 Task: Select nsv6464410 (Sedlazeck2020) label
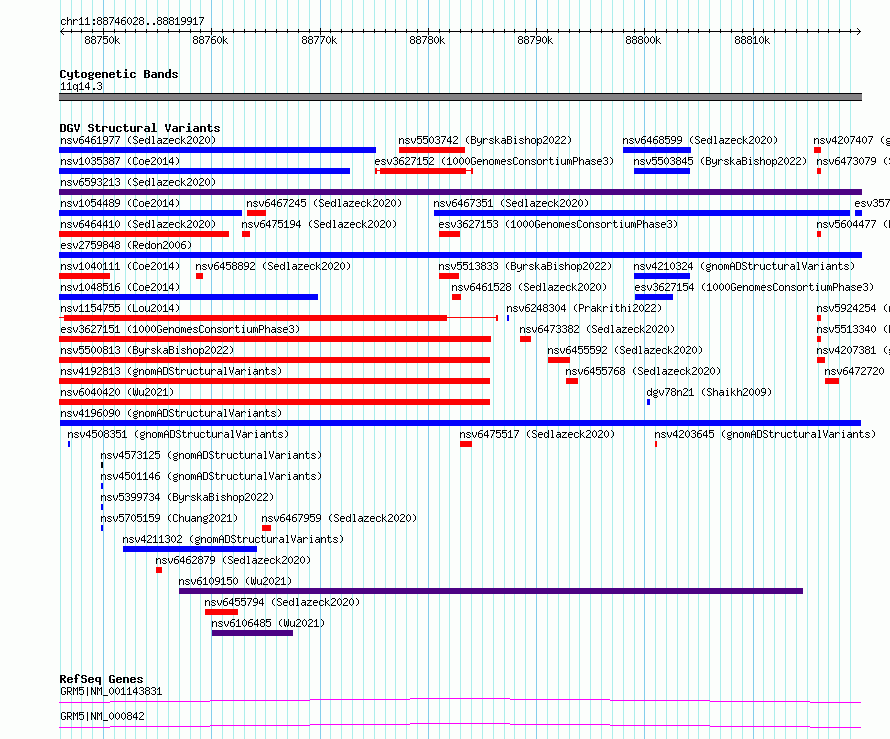138,224
